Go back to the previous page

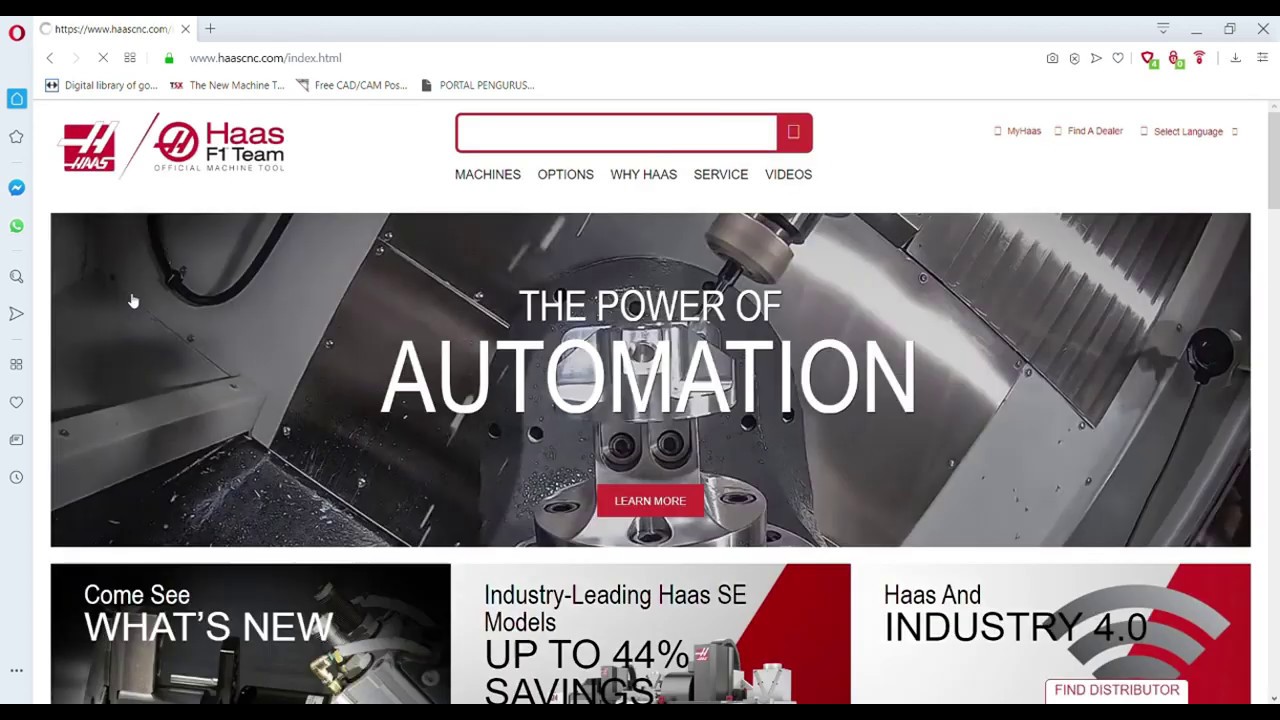(x=49, y=58)
